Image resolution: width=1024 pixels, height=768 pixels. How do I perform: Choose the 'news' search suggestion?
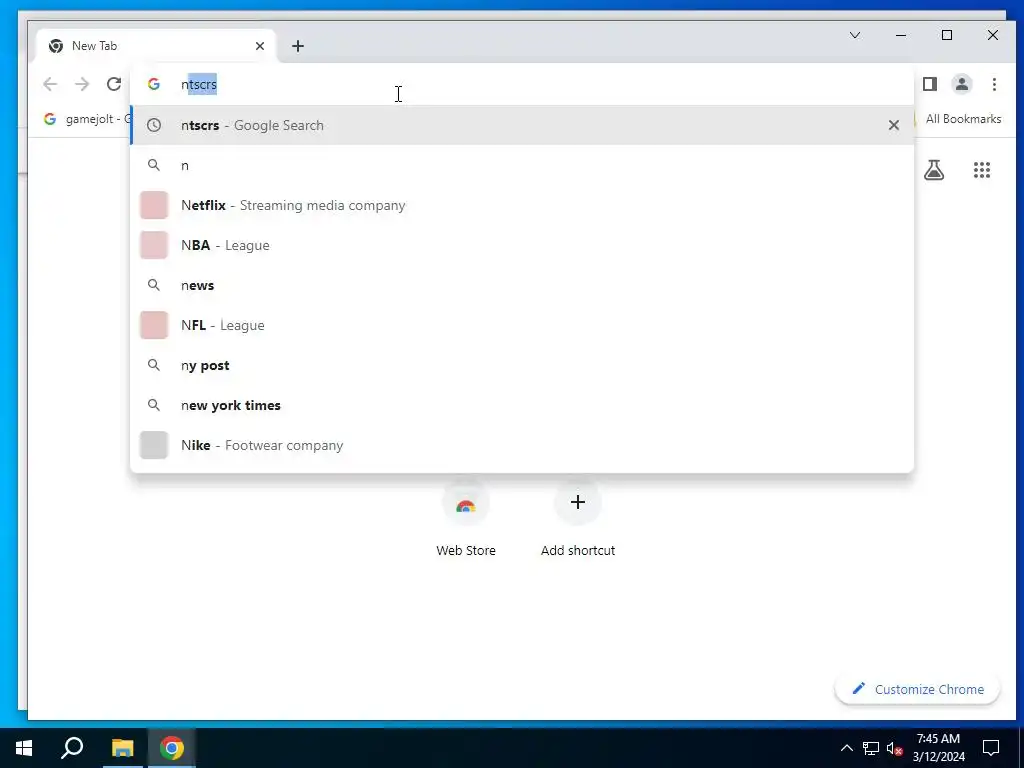tap(522, 285)
